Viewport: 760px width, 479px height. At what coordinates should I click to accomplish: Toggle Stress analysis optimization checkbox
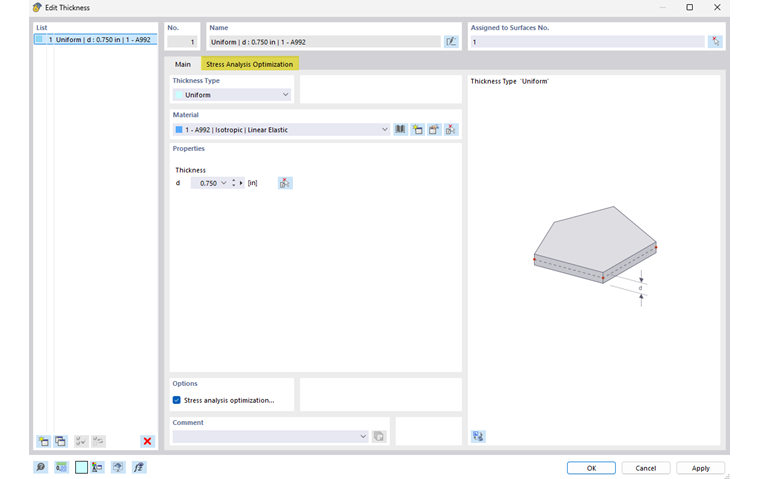176,400
